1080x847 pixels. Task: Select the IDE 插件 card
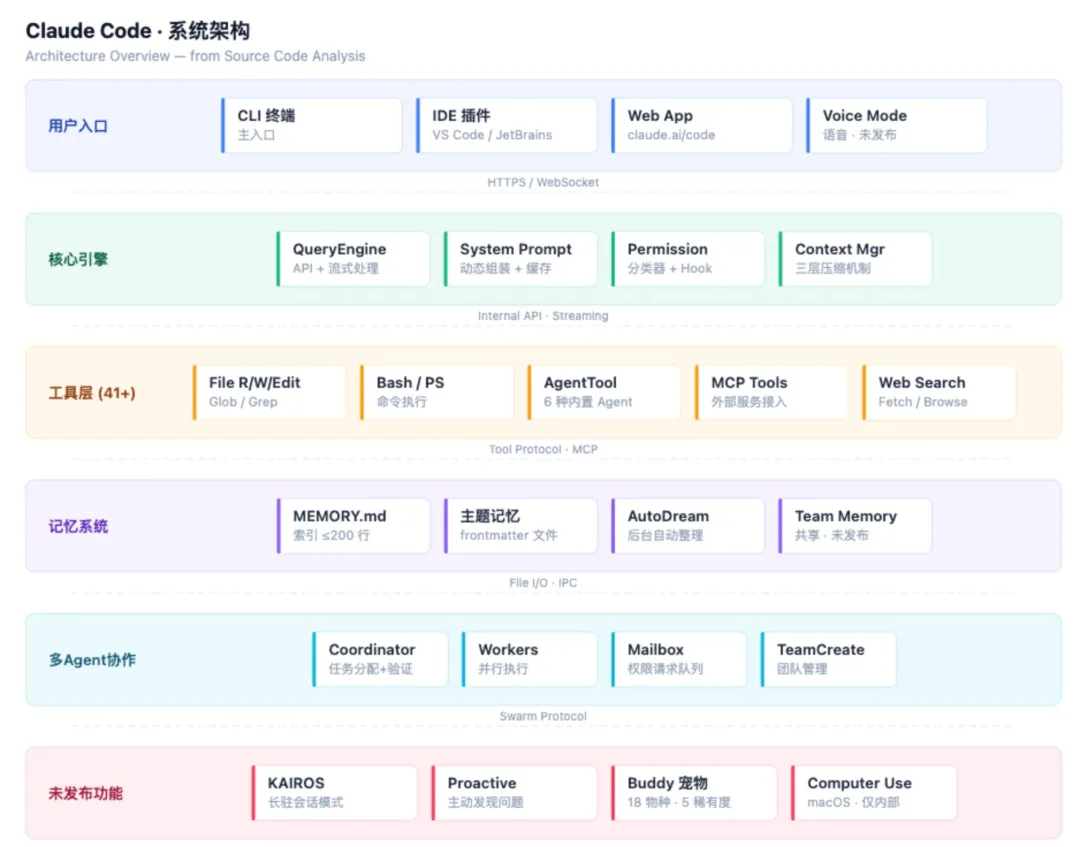coord(507,125)
